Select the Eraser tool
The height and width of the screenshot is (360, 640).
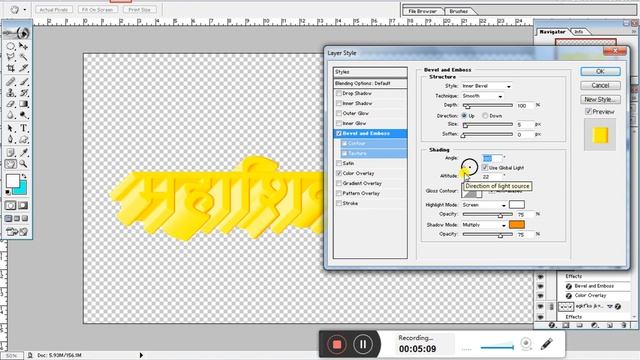pyautogui.click(x=11, y=104)
